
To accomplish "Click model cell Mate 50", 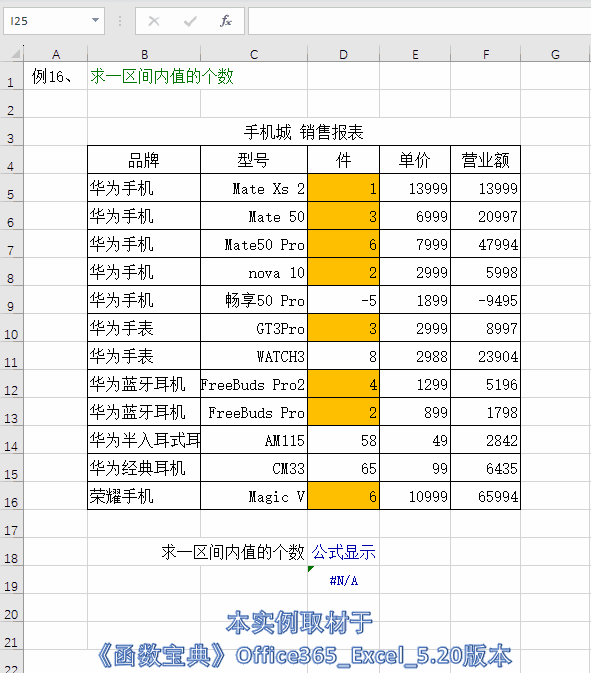I will (254, 216).
